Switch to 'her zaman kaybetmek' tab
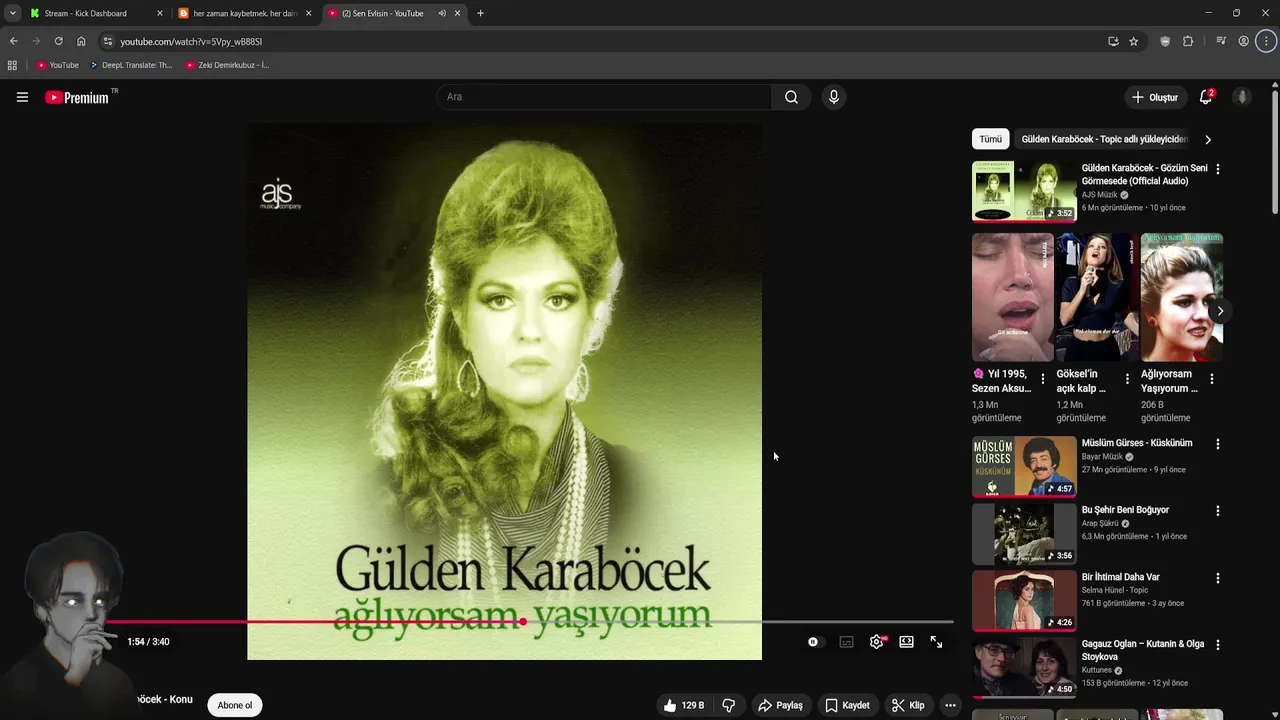1280x720 pixels. click(245, 13)
